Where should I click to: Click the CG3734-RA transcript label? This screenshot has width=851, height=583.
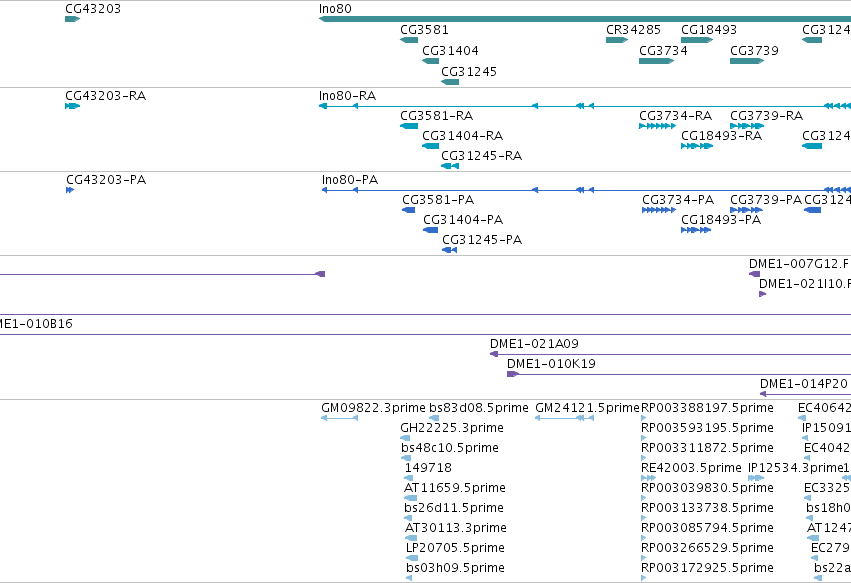pos(676,116)
